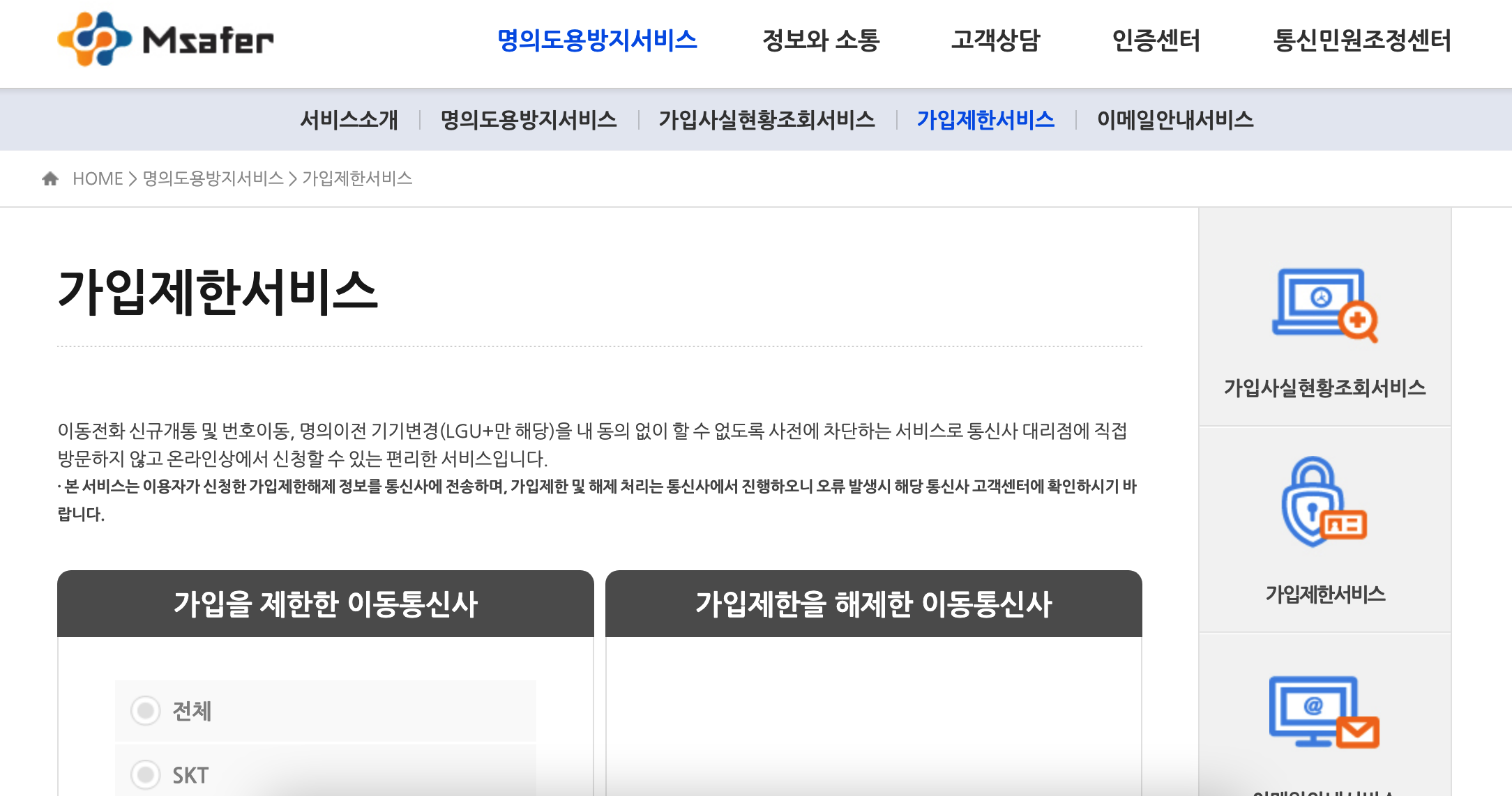Click the 가입제한을 해제한 이동통신사 panel header

pos(873,604)
